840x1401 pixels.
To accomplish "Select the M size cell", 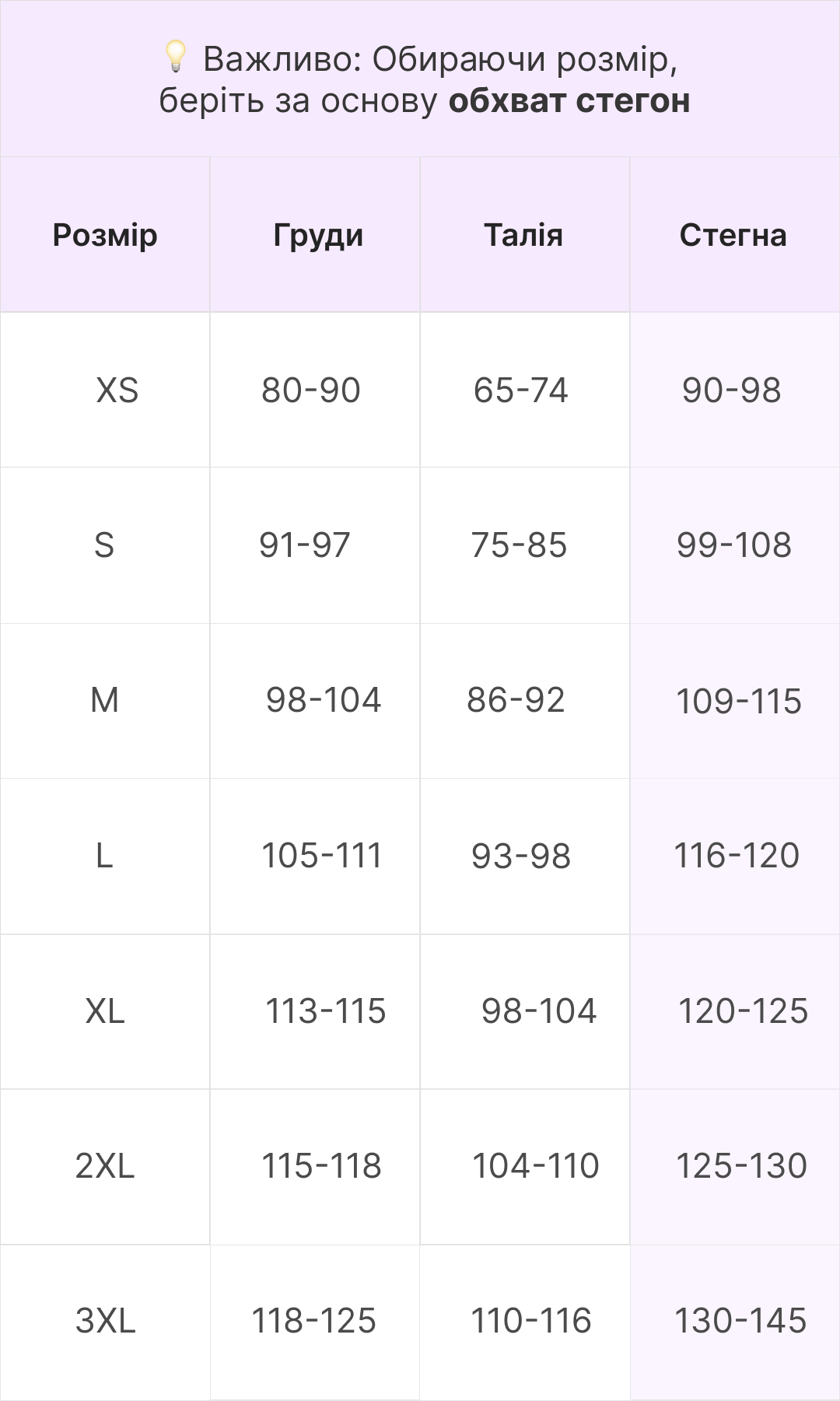I will [x=105, y=700].
